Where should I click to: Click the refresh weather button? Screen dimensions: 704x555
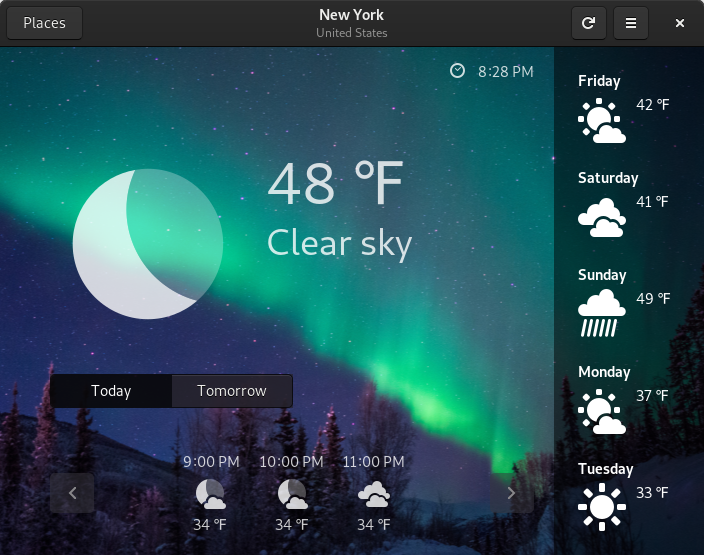[x=589, y=23]
